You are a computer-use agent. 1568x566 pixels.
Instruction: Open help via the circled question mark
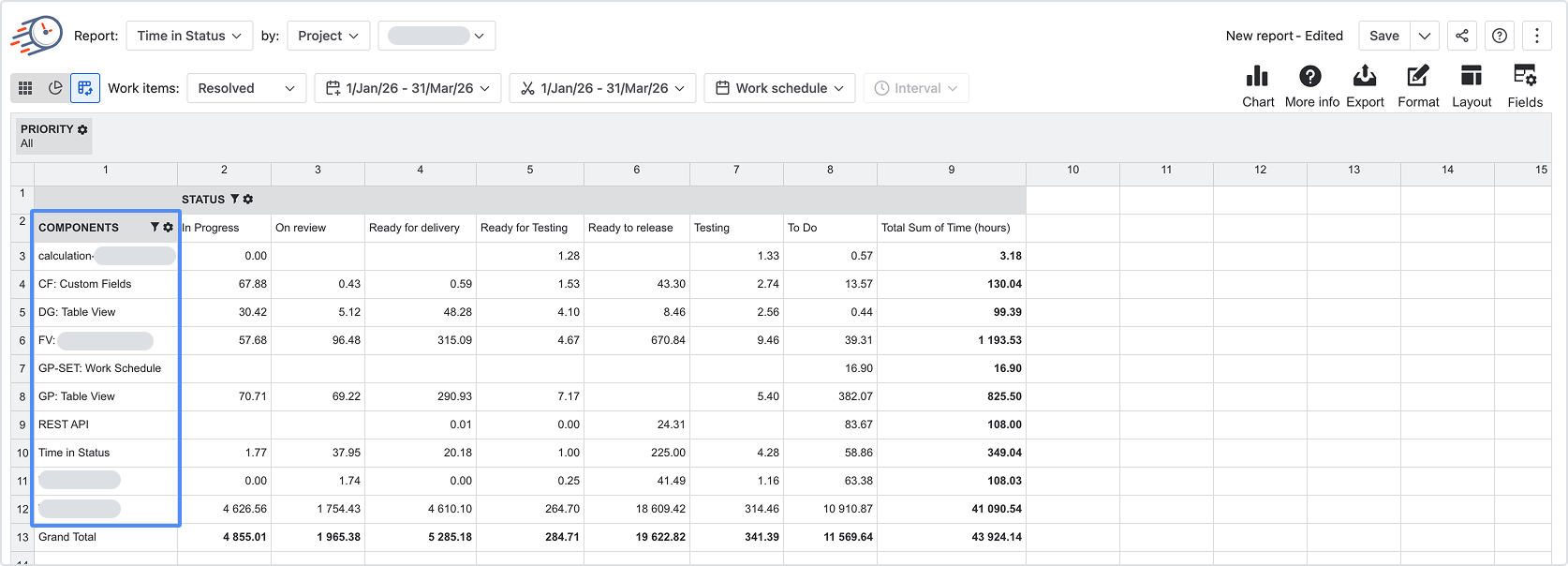tap(1500, 36)
